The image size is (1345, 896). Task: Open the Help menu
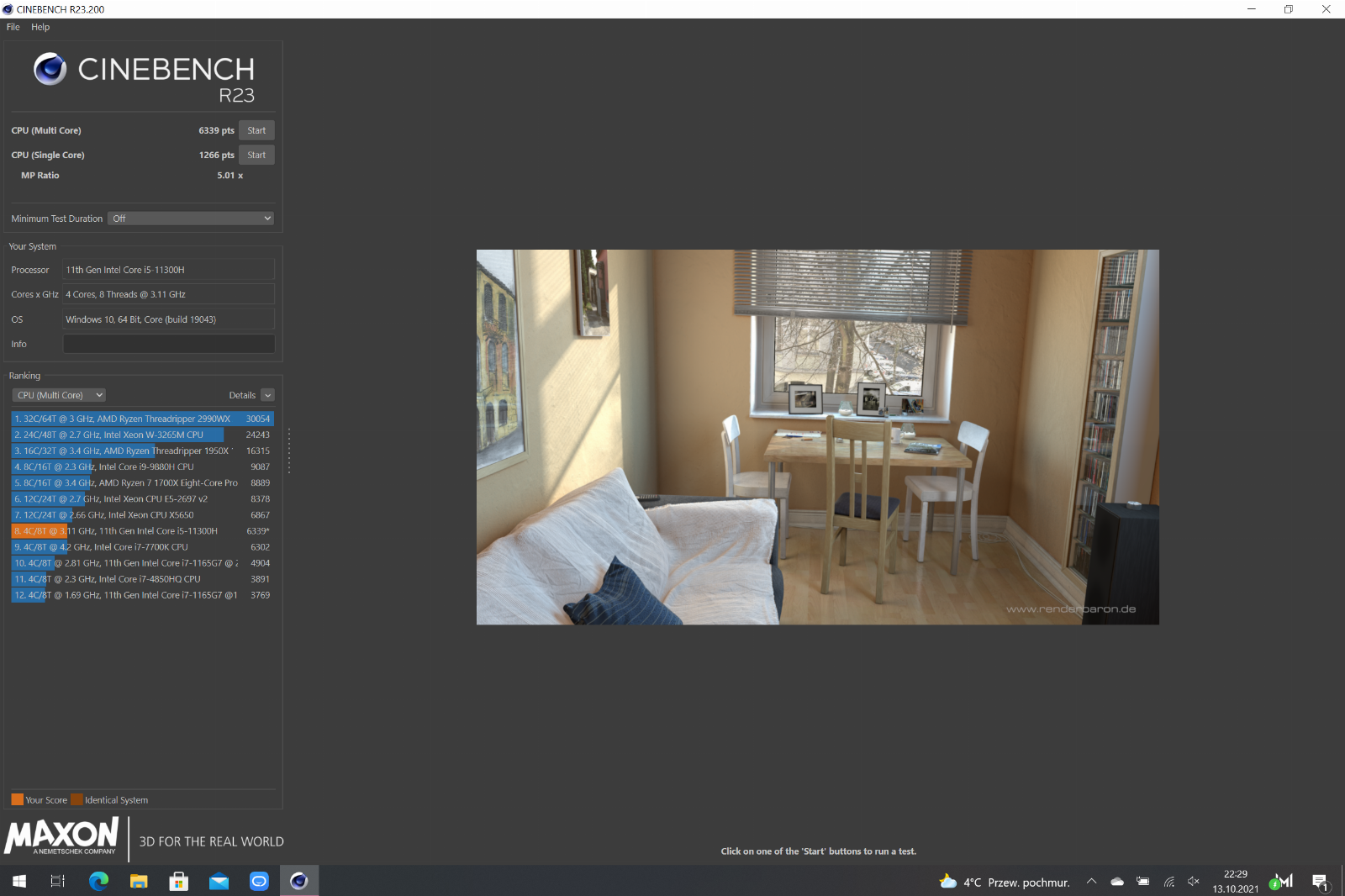[x=40, y=27]
